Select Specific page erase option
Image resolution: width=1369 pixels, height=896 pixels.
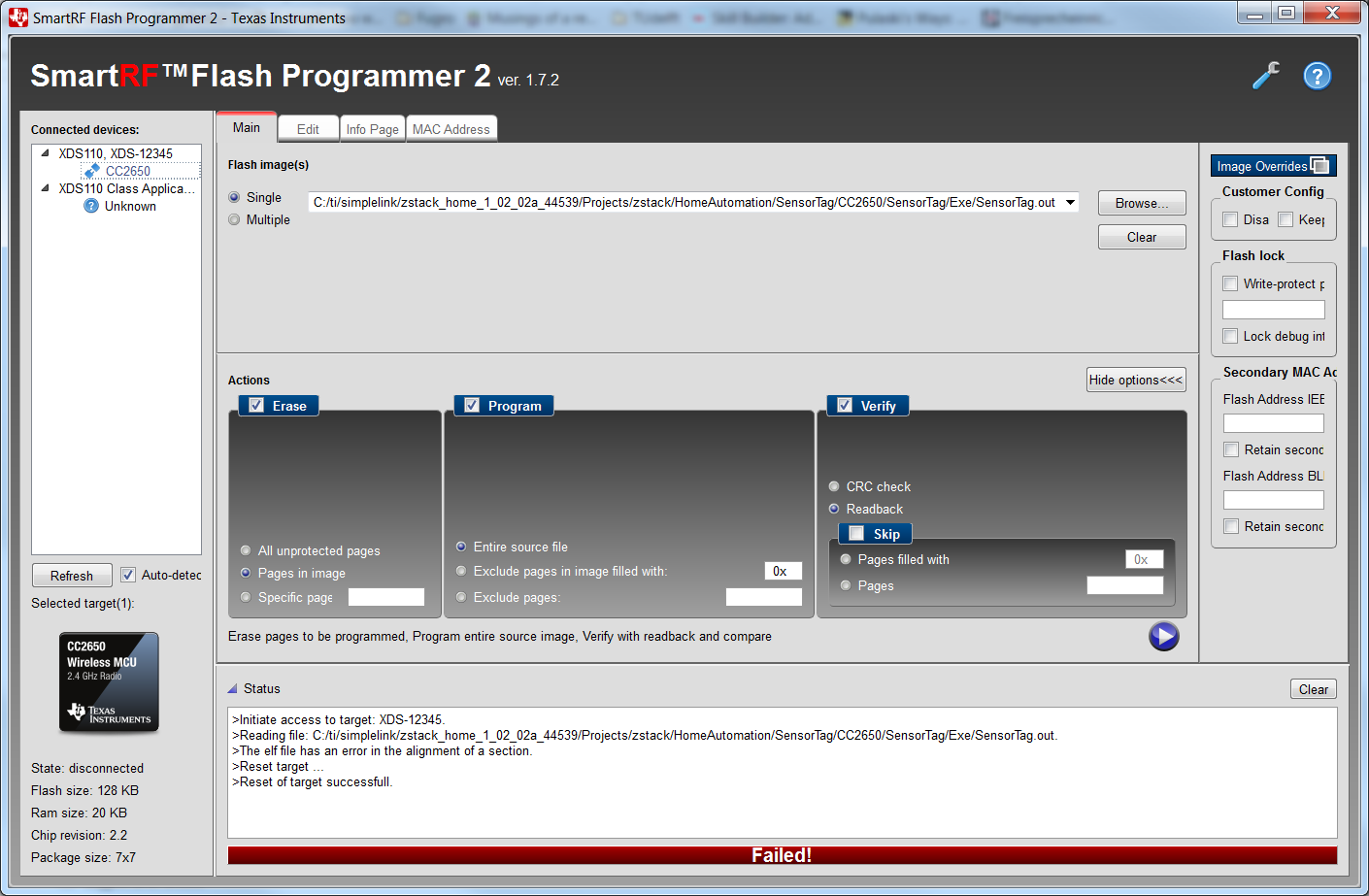point(246,597)
